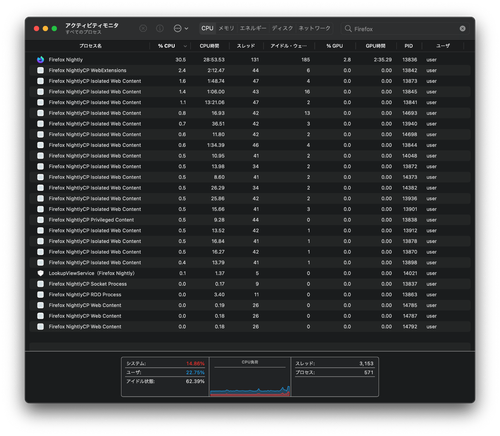Image resolution: width=500 pixels, height=436 pixels.
Task: Sort by % CPU column header
Action: [170, 46]
